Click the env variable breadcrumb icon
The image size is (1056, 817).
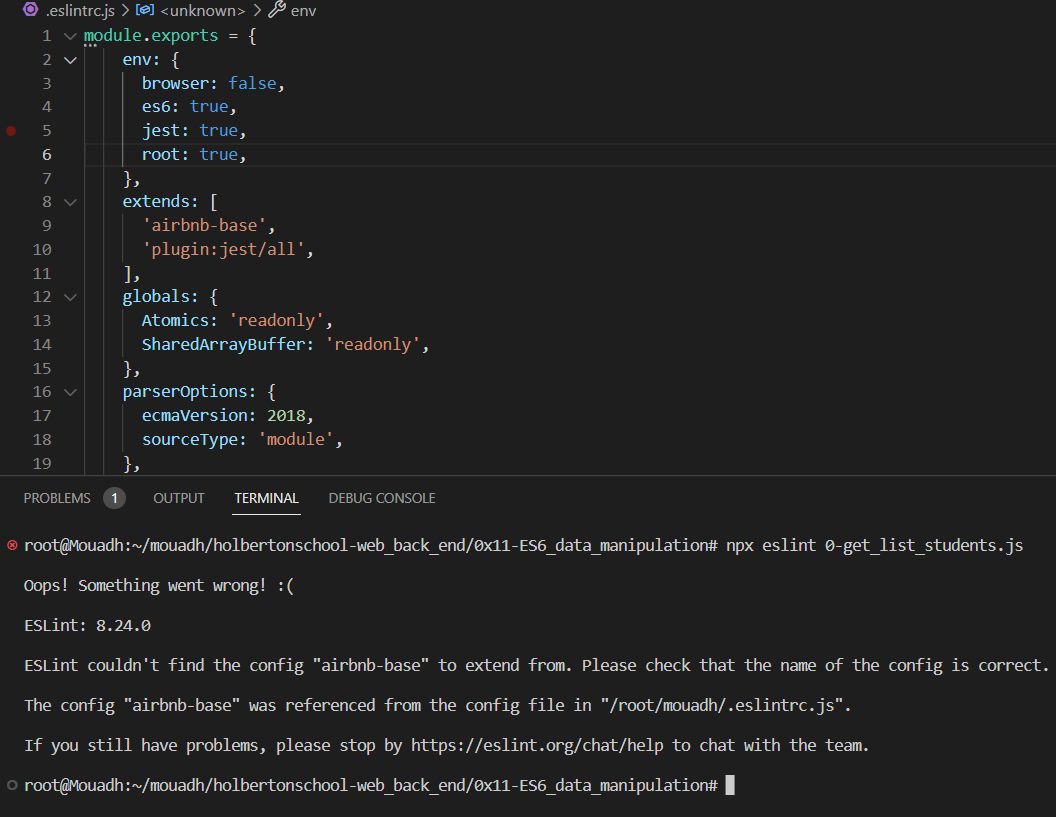[278, 11]
